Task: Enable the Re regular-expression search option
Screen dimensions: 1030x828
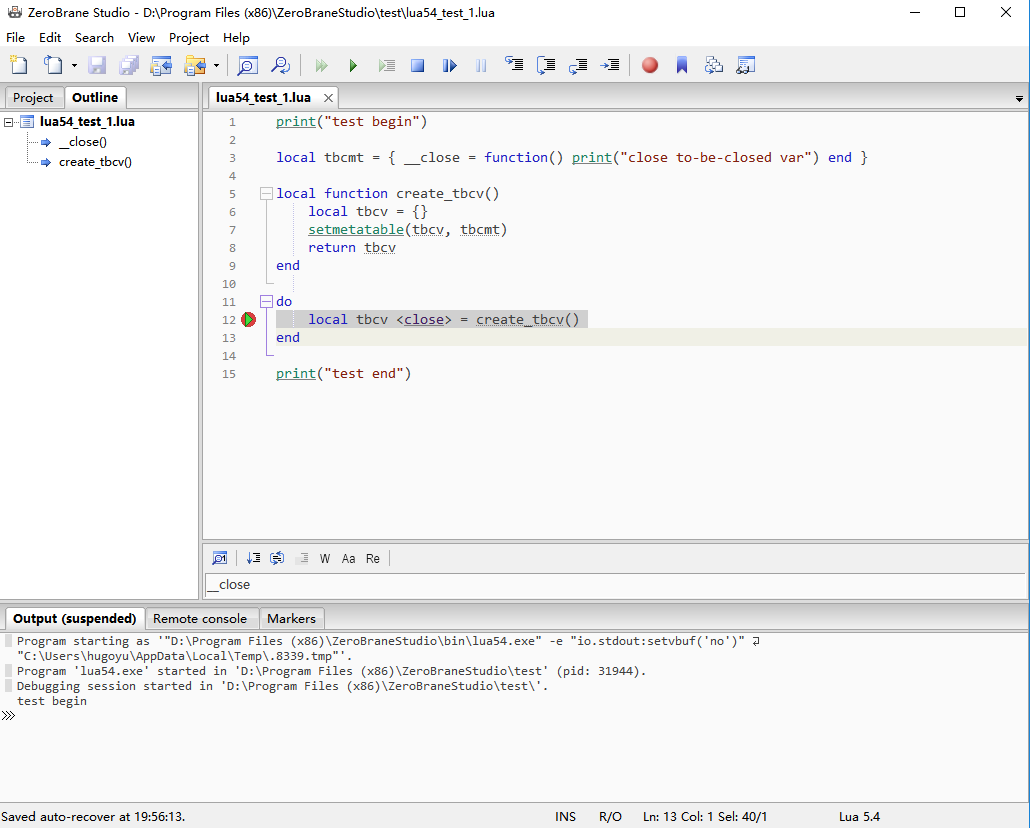Action: (372, 558)
